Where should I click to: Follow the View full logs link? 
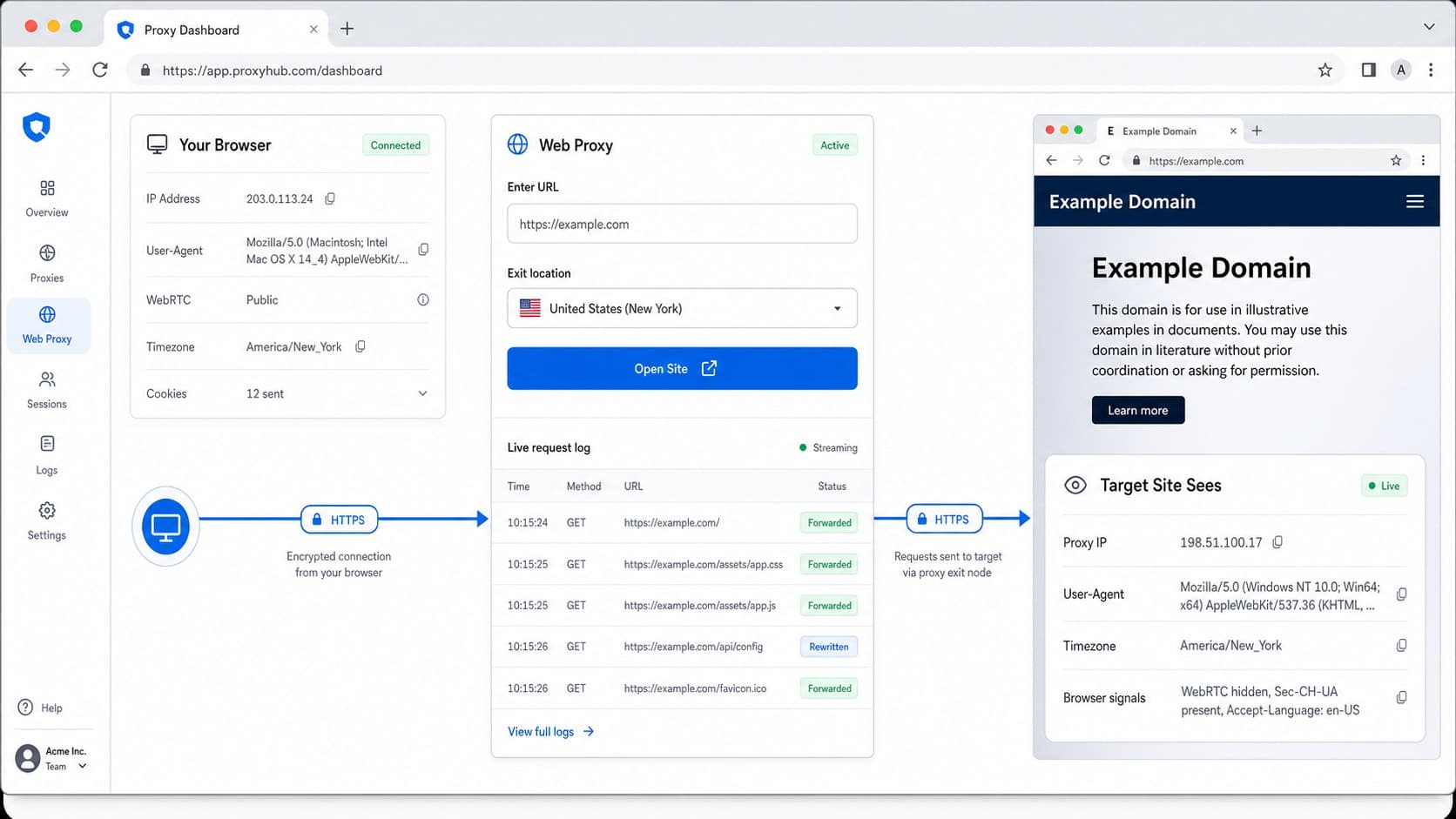[550, 732]
